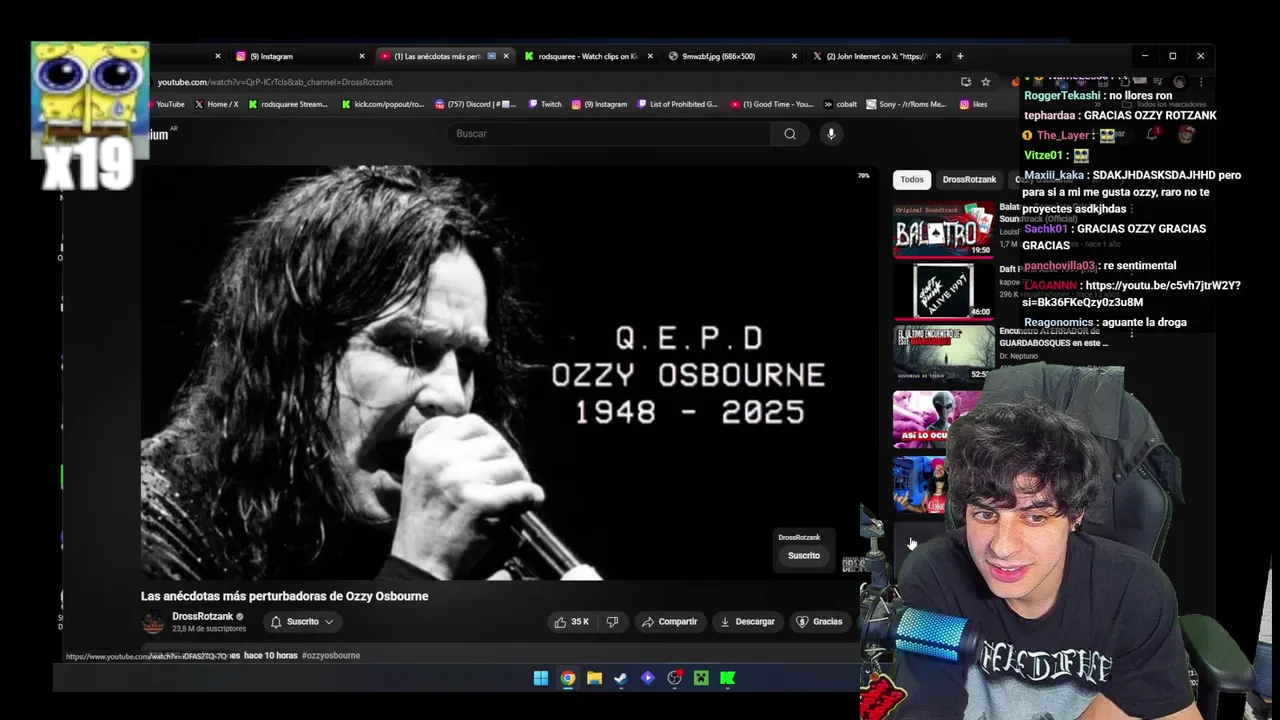Start voice search with the microphone icon
Image resolution: width=1280 pixels, height=720 pixels.
831,134
